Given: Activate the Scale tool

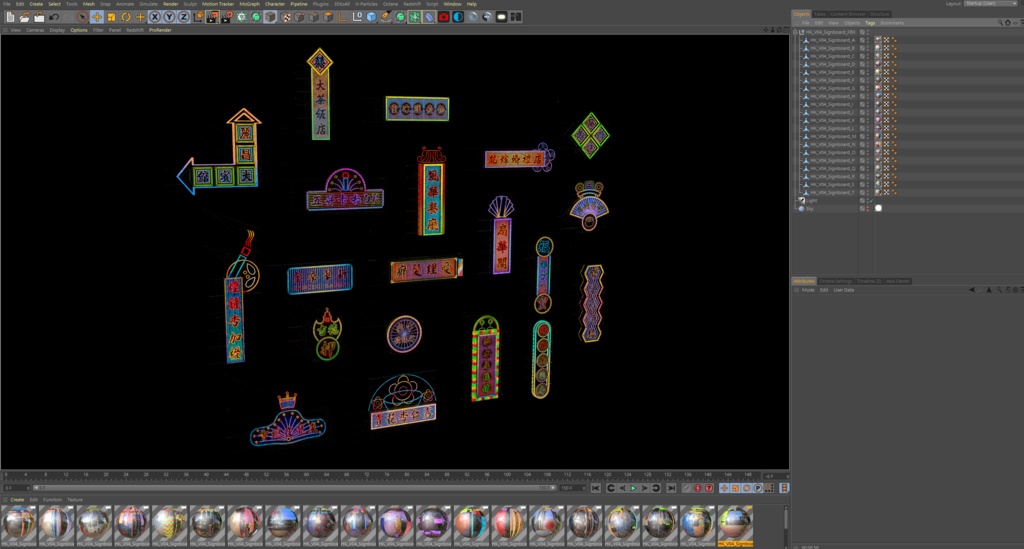Looking at the screenshot, I should (111, 17).
